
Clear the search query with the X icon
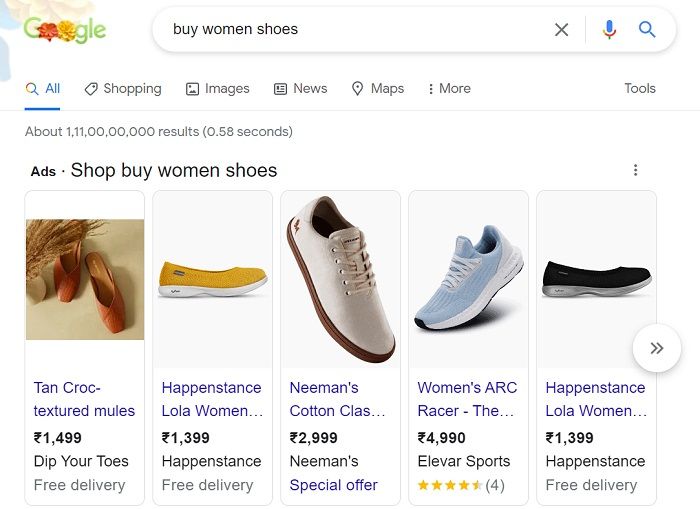coord(561,30)
